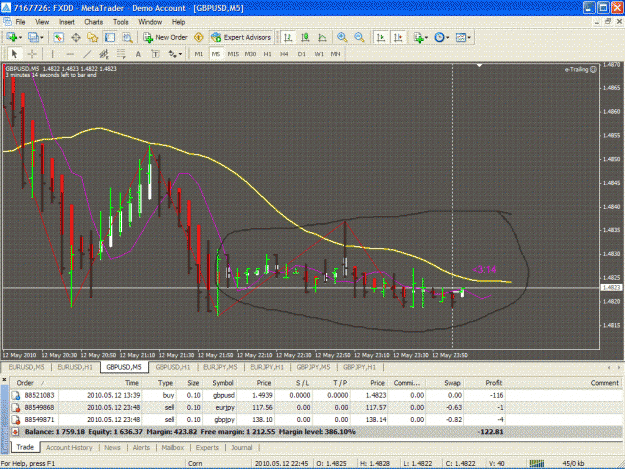Screen dimensions: 625x469
Task: Open the Templates icon
Action: (x=460, y=37)
